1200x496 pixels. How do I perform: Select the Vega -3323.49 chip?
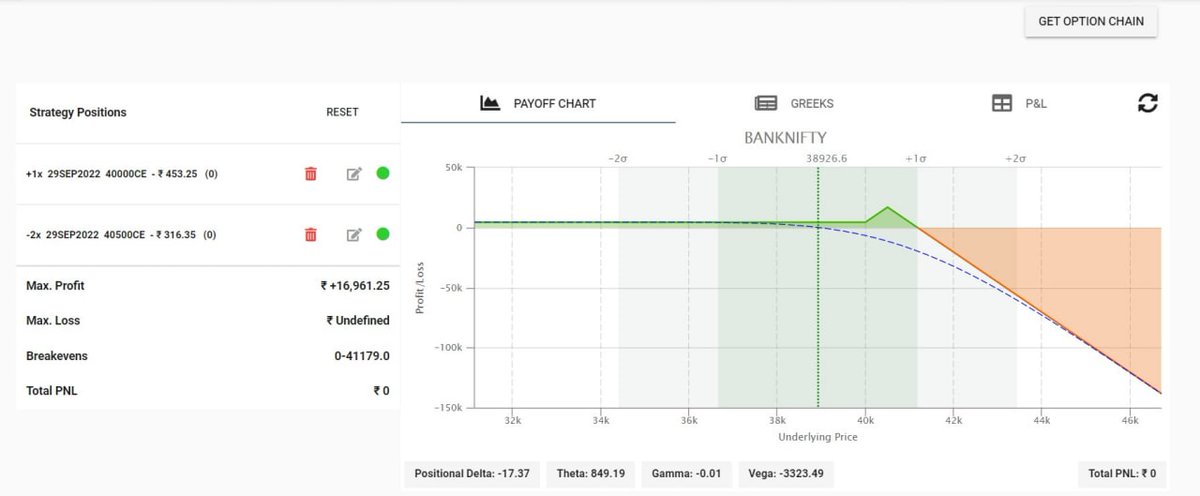pyautogui.click(x=786, y=474)
